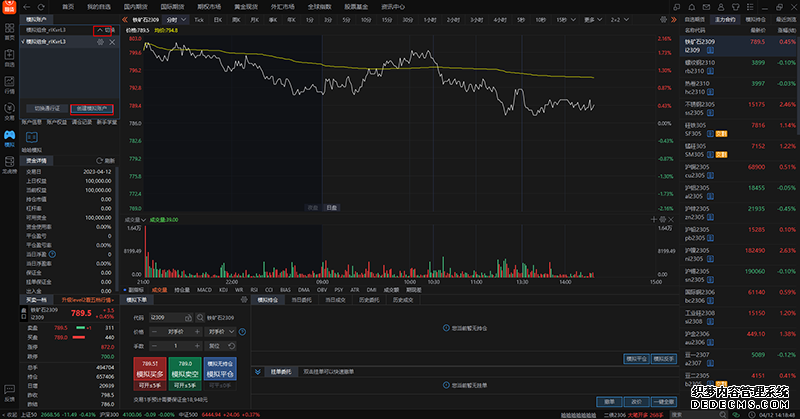Switch chart session to 日盘
This screenshot has width=800, height=419.
331,207
